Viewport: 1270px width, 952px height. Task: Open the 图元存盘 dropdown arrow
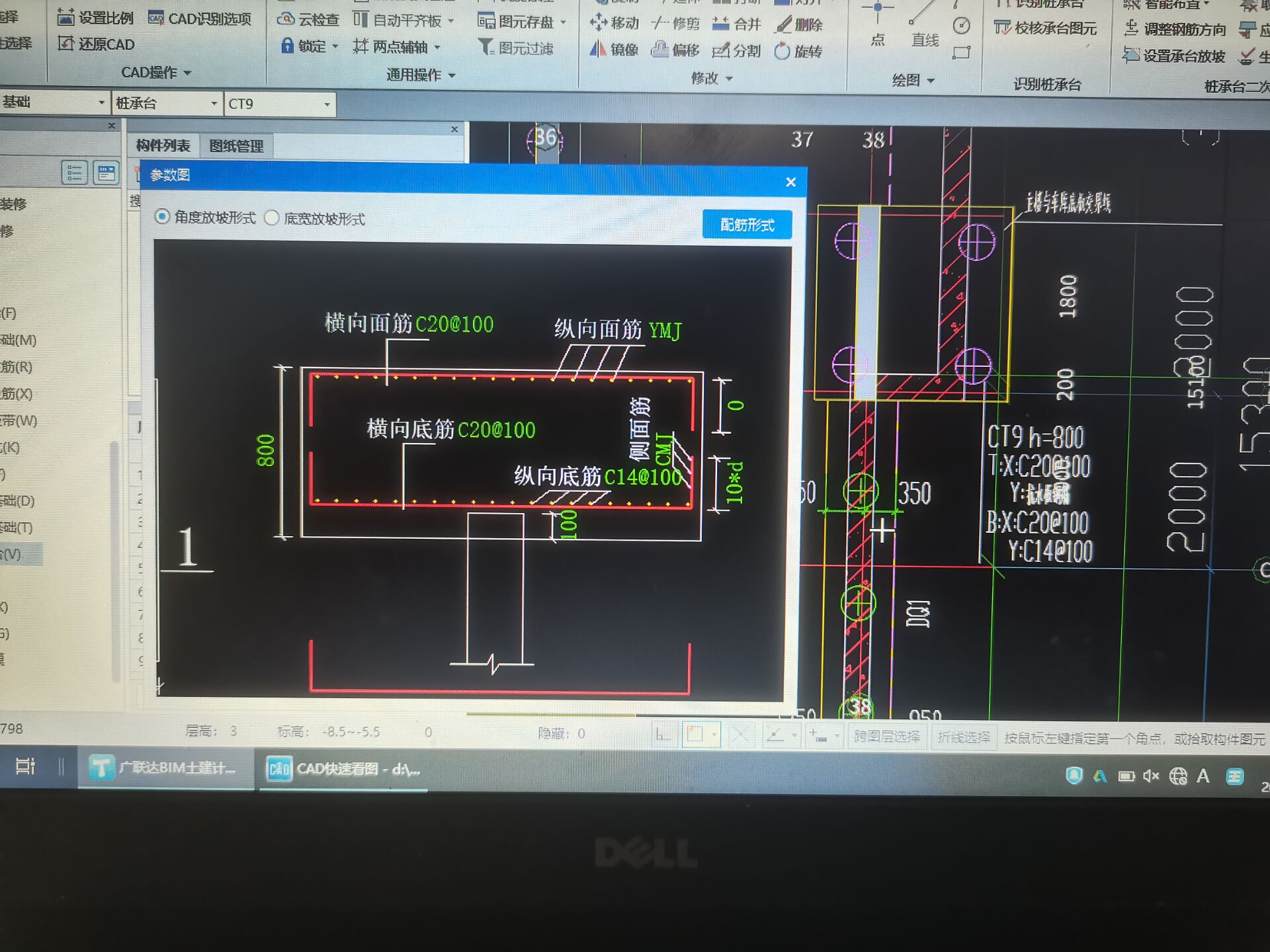[563, 22]
